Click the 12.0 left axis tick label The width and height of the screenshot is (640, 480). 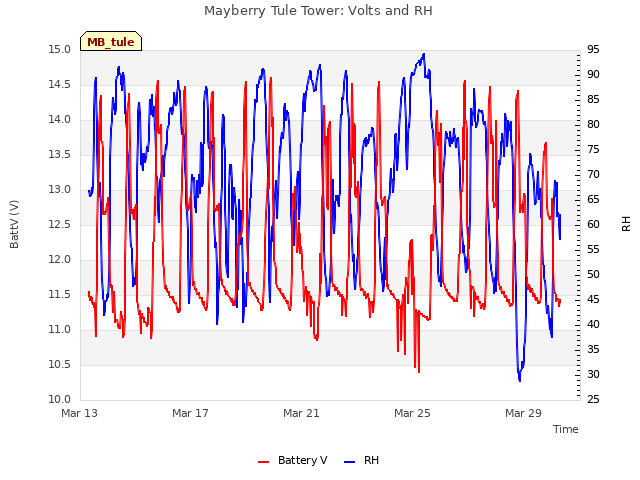click(x=60, y=260)
